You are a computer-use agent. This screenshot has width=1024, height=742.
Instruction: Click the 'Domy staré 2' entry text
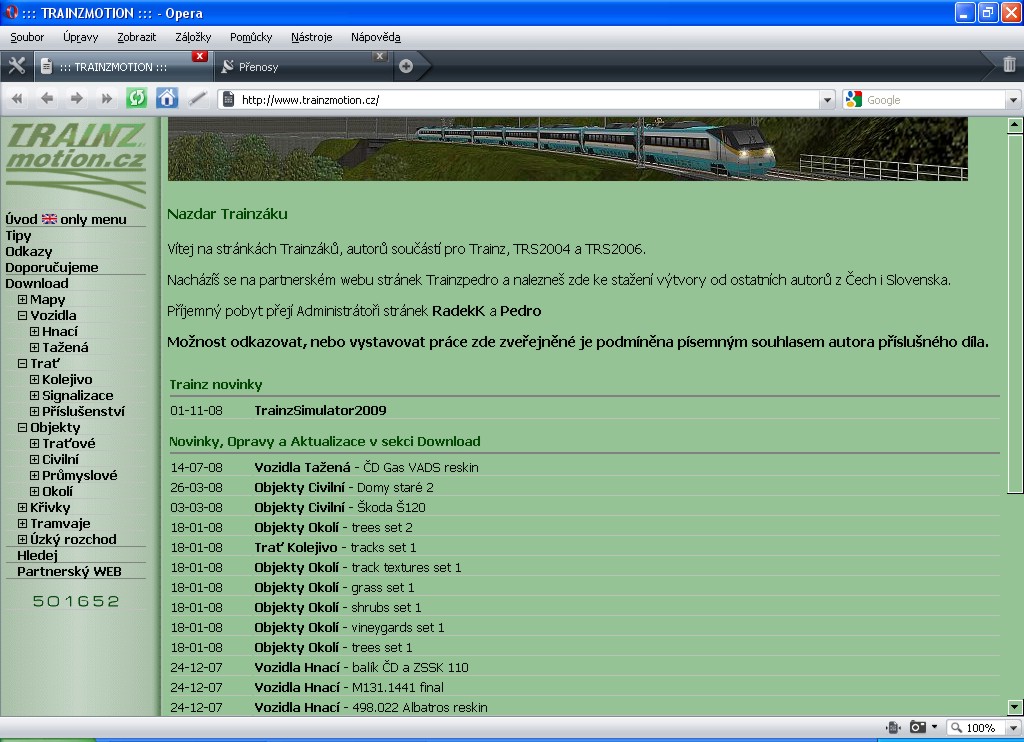tap(395, 487)
